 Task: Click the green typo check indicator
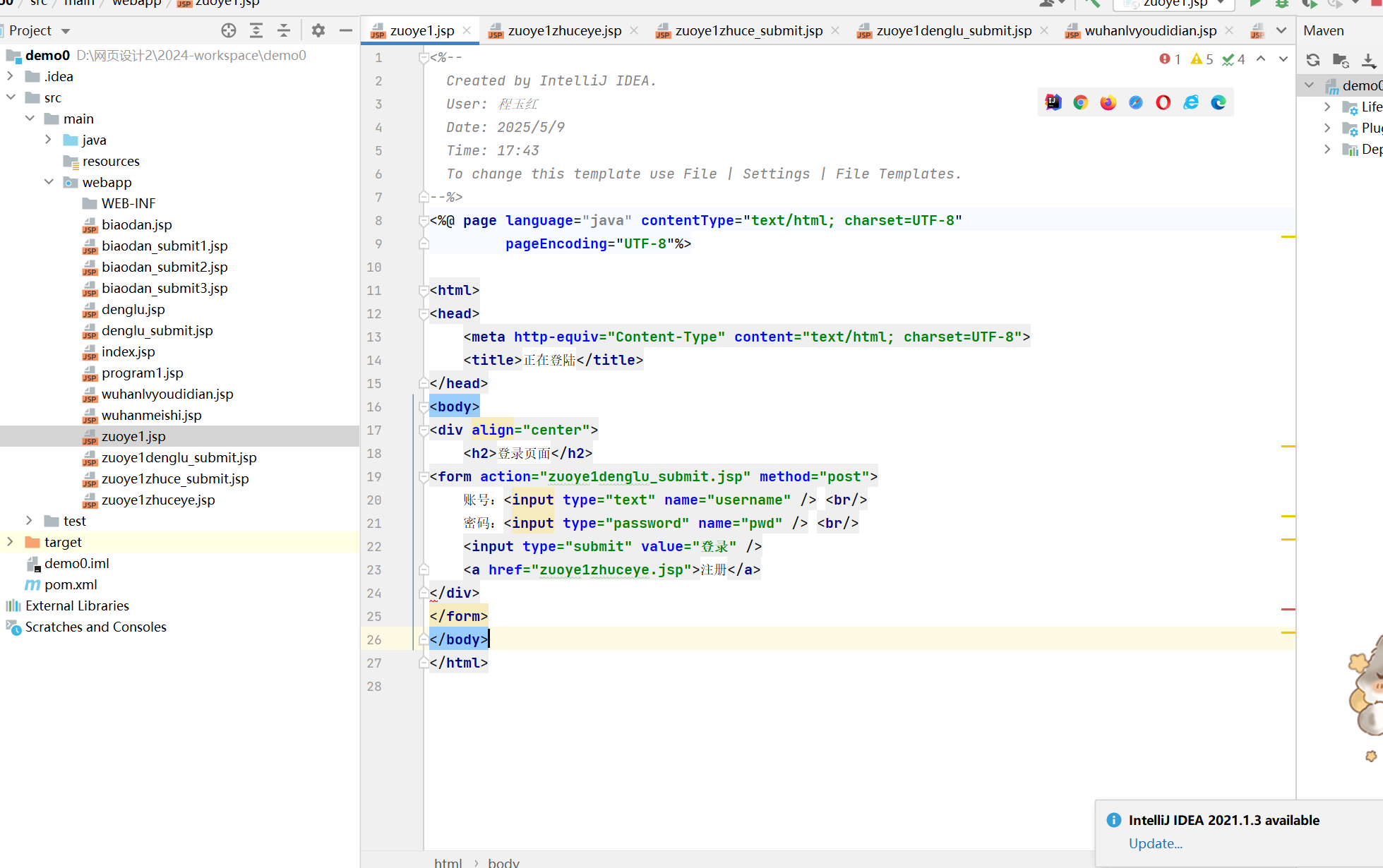(1233, 59)
